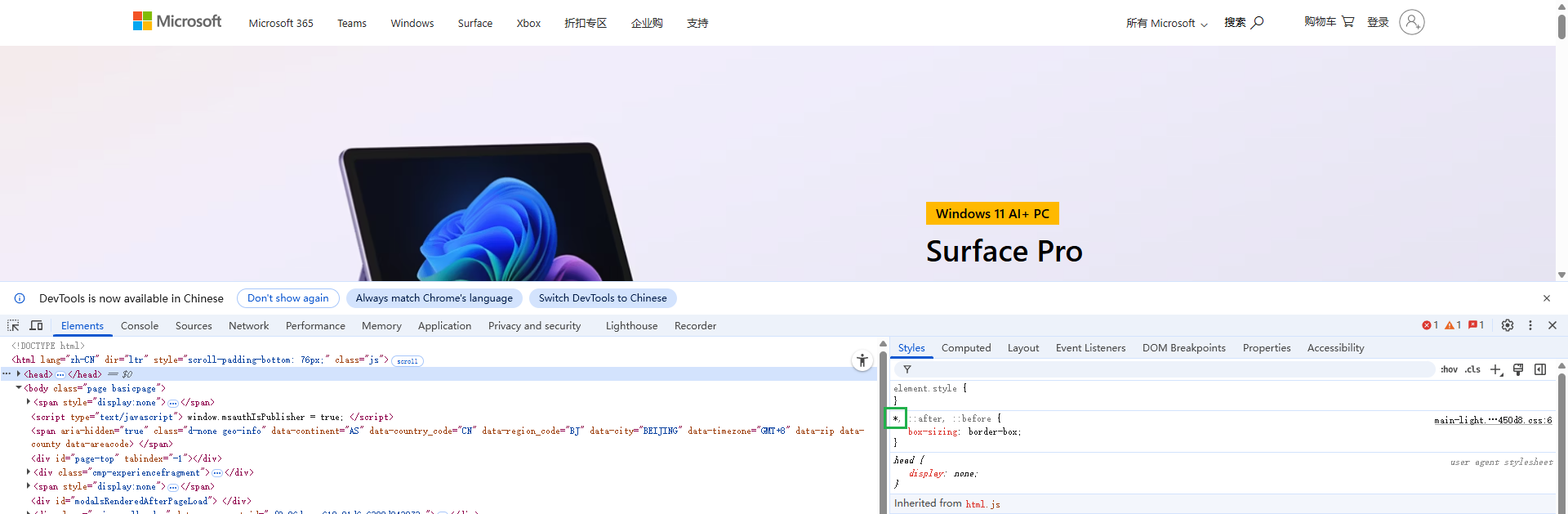Screen dimensions: 1568x514
Task: Close the DevTools panel
Action: (x=1552, y=325)
